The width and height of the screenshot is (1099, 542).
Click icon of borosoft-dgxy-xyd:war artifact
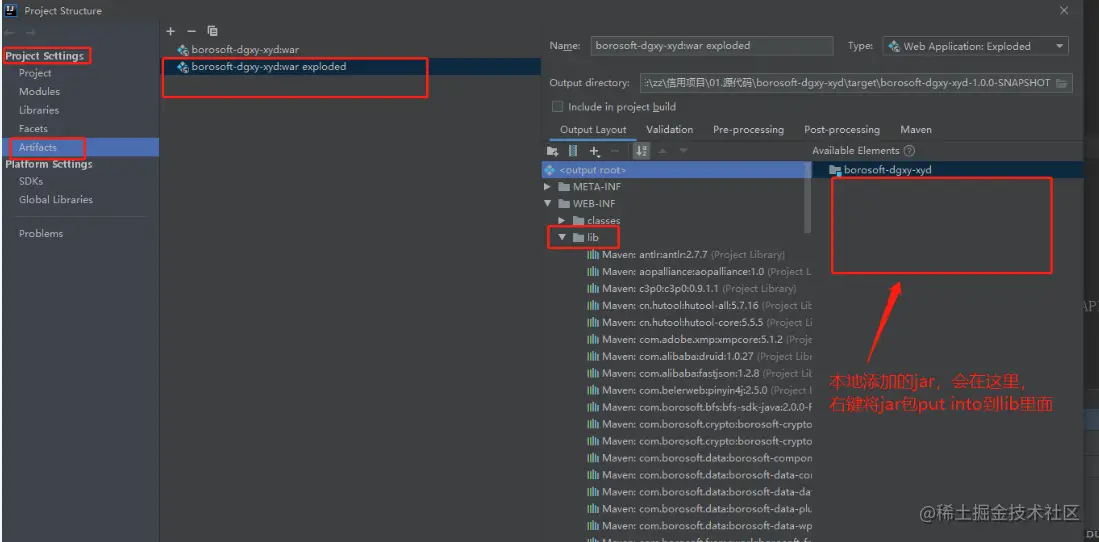tap(183, 50)
